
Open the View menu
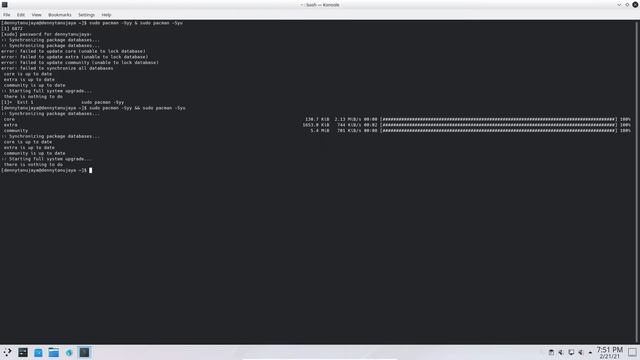[36, 15]
